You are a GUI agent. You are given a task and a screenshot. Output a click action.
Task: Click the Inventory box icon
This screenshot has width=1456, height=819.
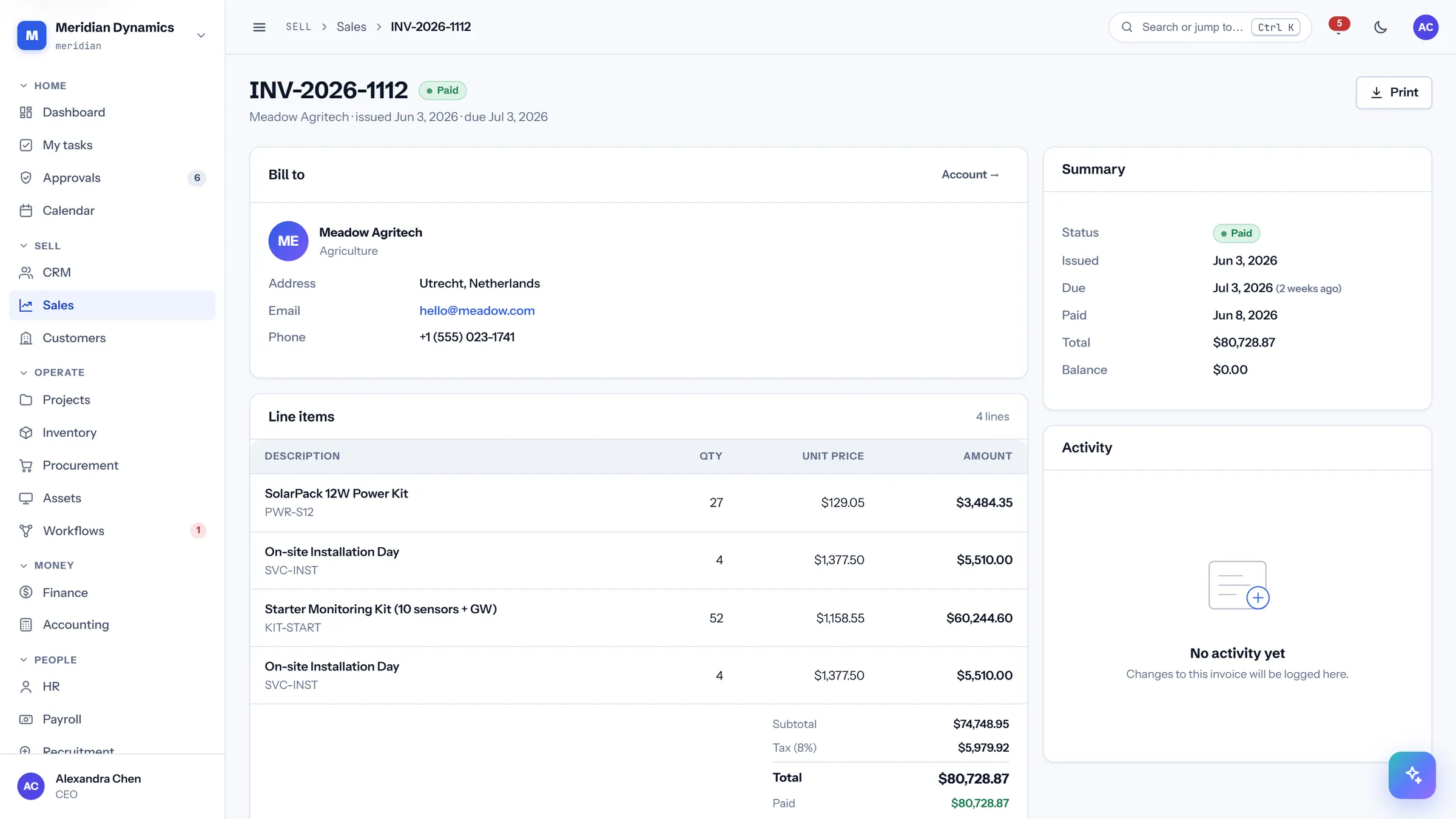(25, 433)
